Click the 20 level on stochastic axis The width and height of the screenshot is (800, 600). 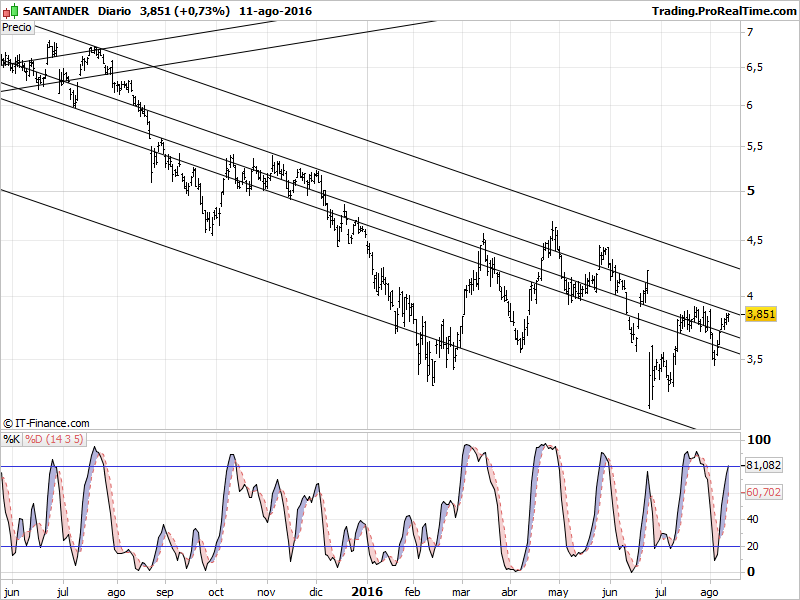[754, 546]
